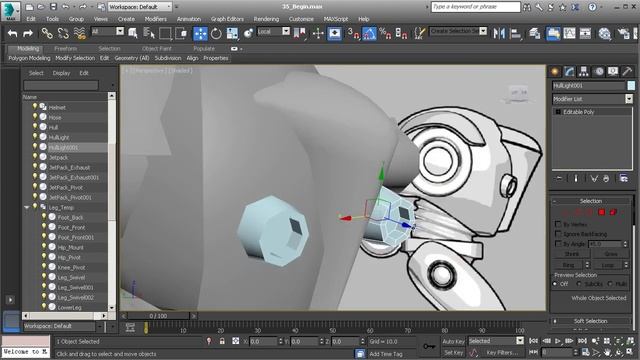Screen dimensions: 640x360
Task: Open the Layer Manager icon
Action: tap(535, 33)
